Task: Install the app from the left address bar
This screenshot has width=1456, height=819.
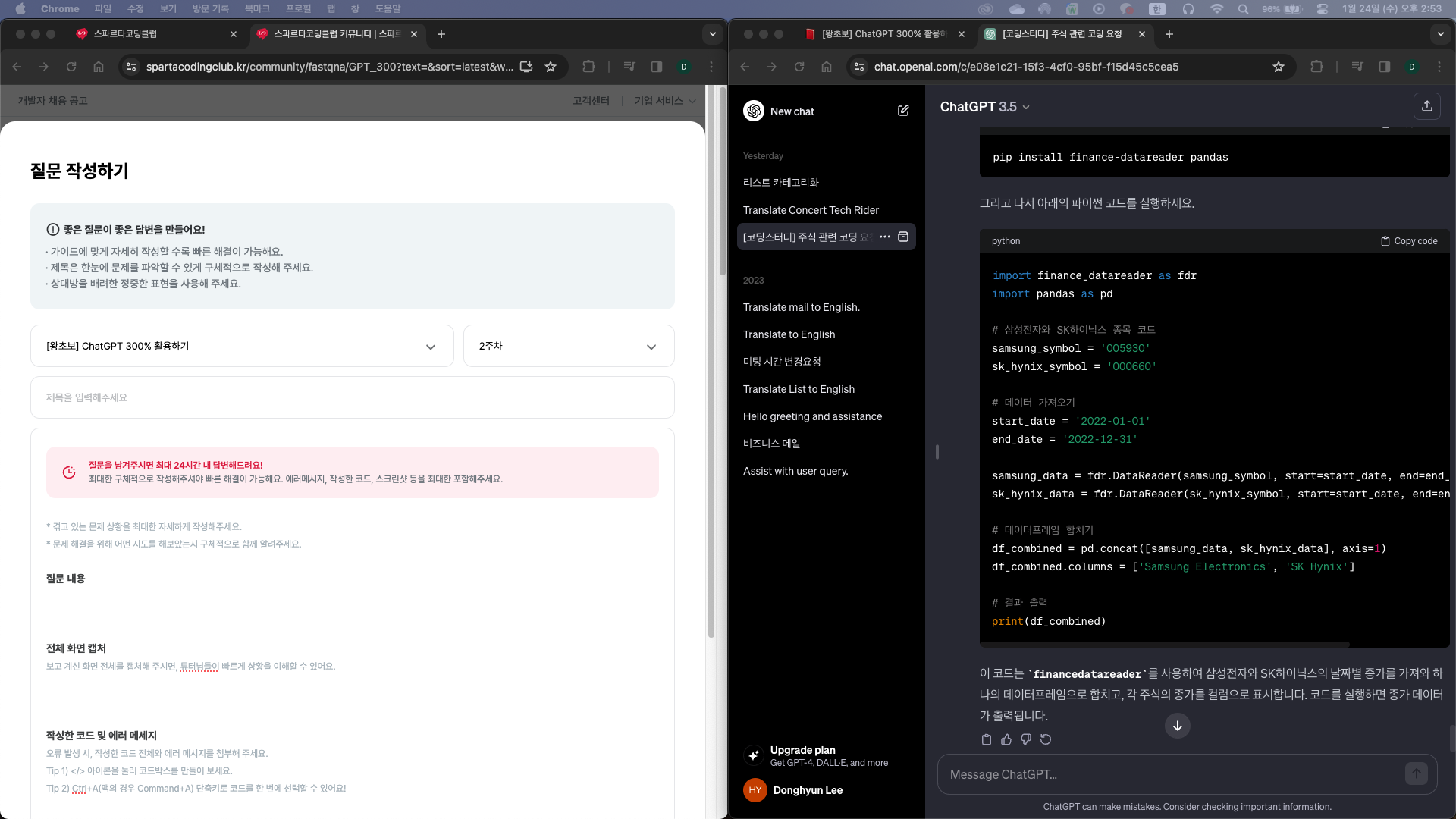Action: click(526, 67)
